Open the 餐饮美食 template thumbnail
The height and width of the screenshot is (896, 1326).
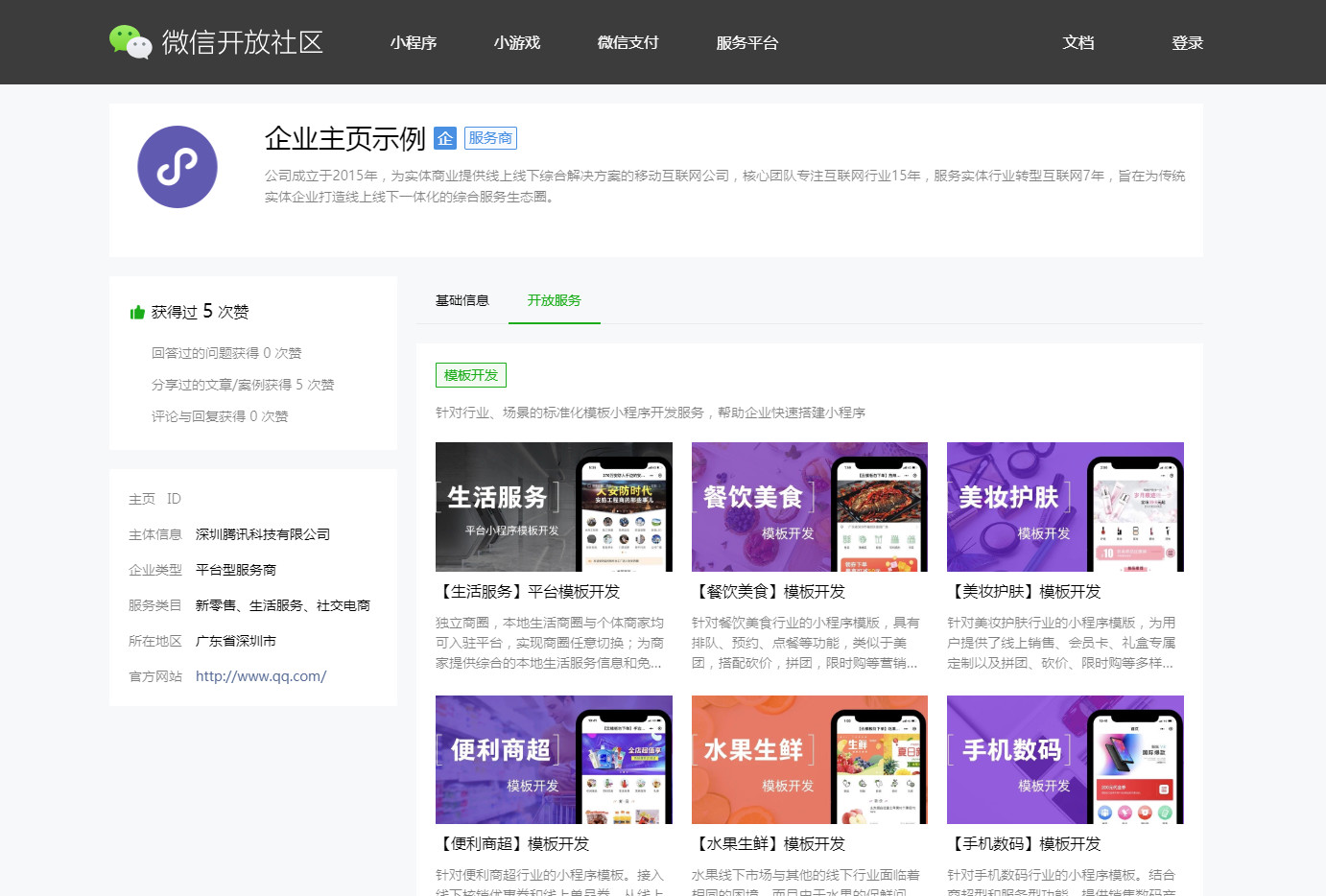pyautogui.click(x=810, y=507)
